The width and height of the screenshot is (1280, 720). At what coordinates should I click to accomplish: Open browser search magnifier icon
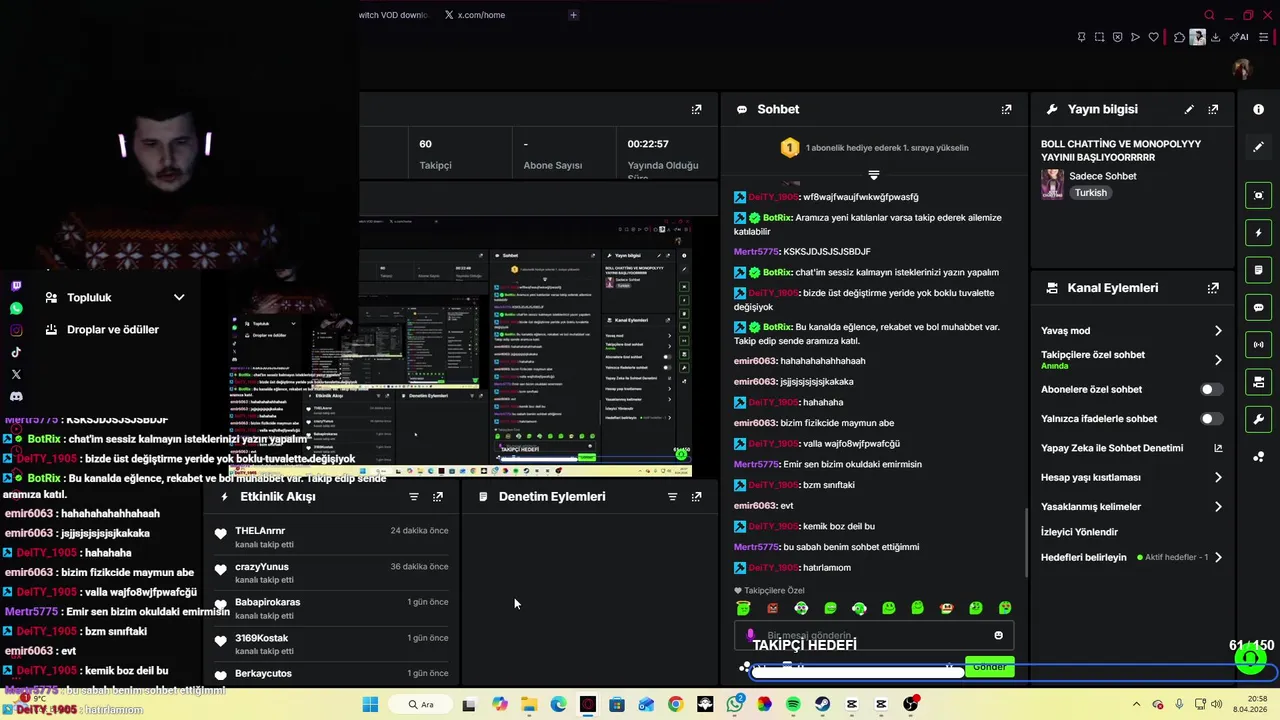[1209, 15]
